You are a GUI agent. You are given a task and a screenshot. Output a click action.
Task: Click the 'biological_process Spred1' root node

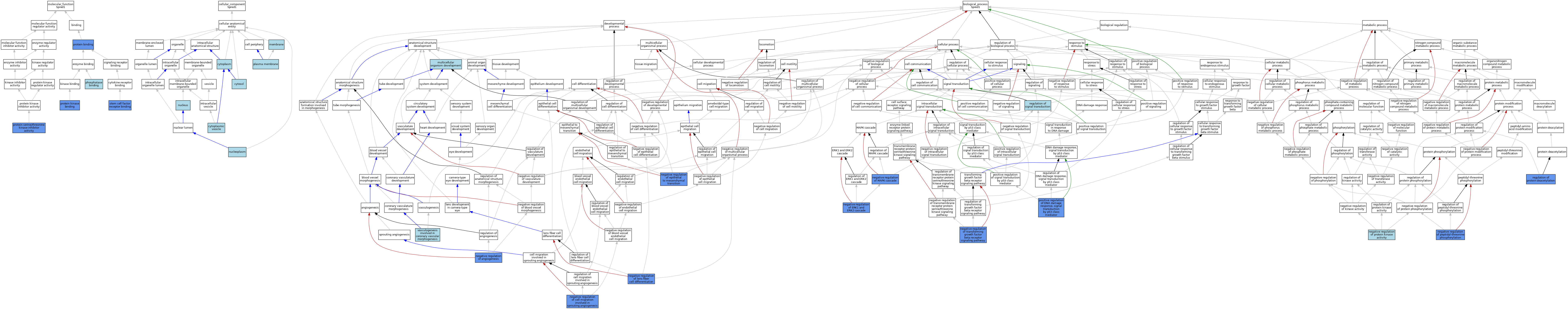pyautogui.click(x=975, y=6)
